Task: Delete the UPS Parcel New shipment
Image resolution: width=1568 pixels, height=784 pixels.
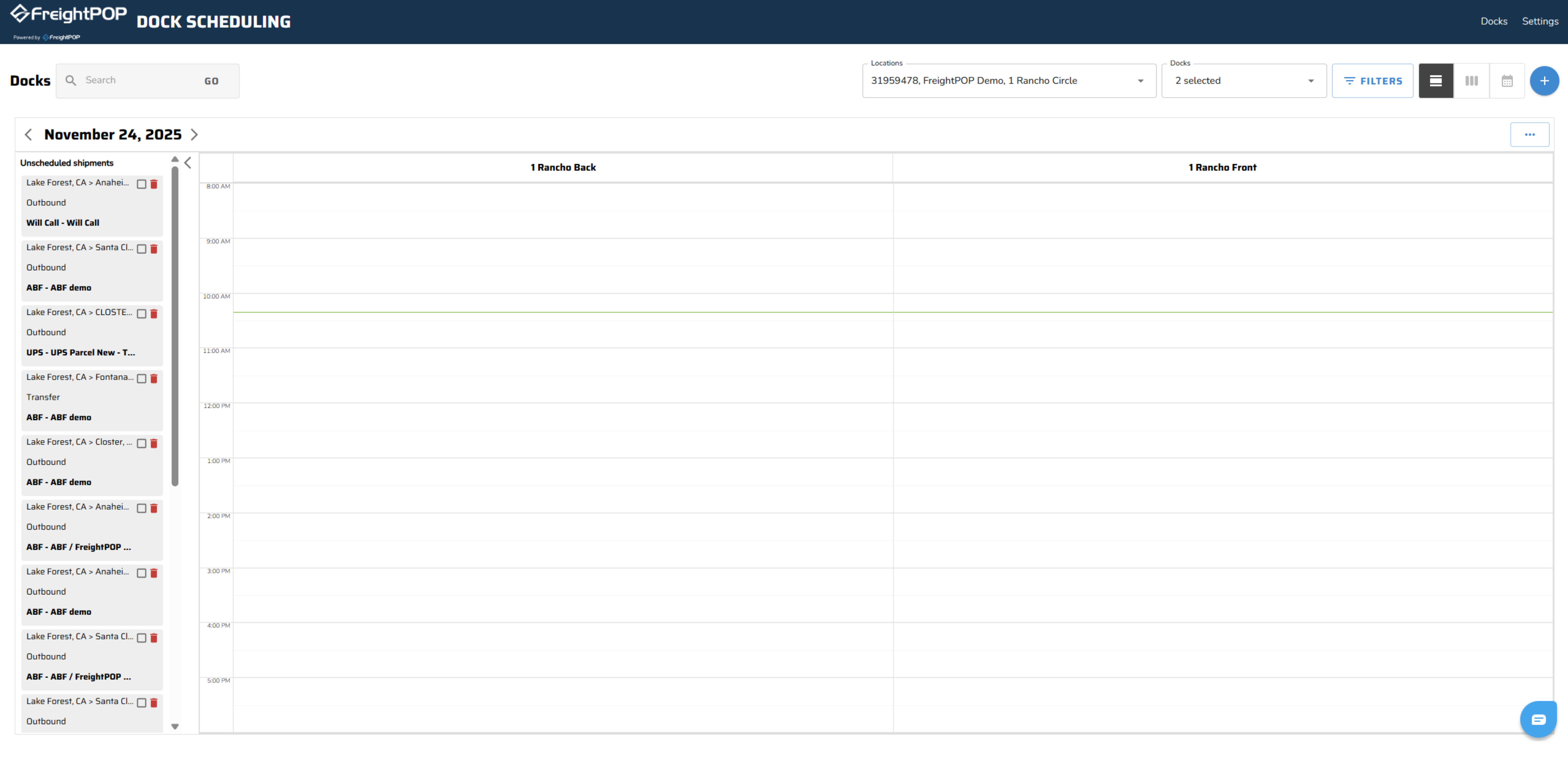Action: pos(154,314)
